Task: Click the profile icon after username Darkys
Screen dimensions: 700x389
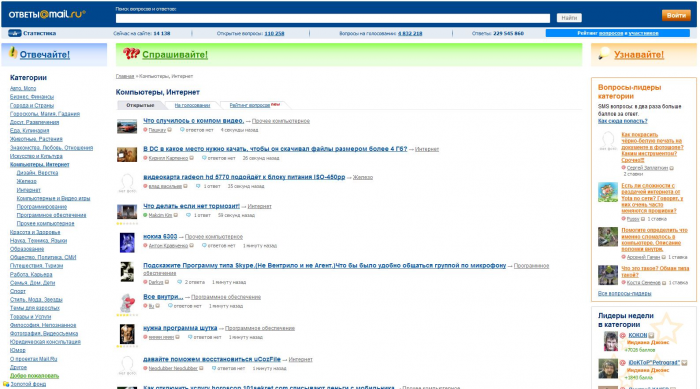Action: point(167,282)
